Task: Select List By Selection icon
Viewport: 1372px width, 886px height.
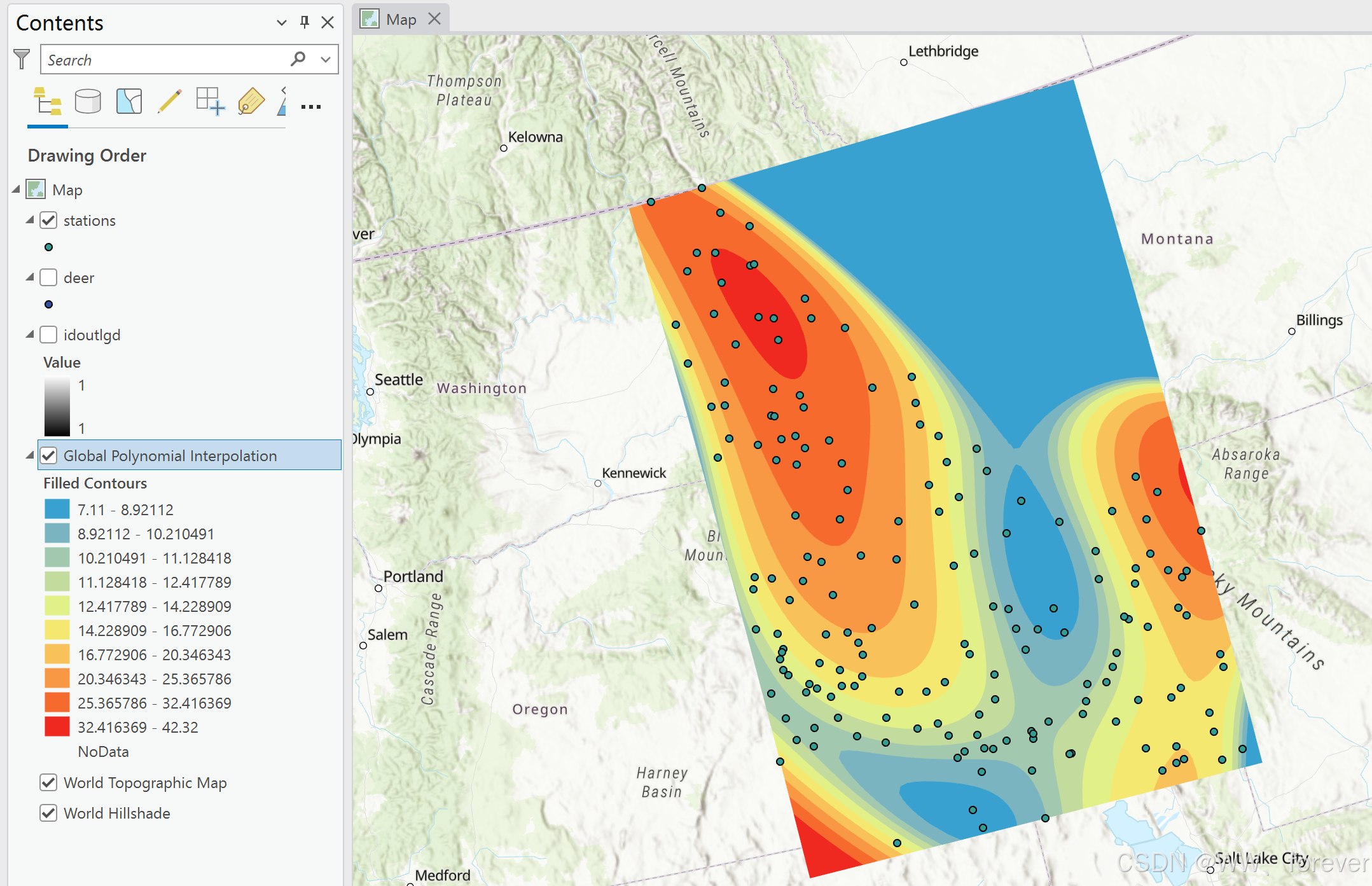Action: click(129, 102)
